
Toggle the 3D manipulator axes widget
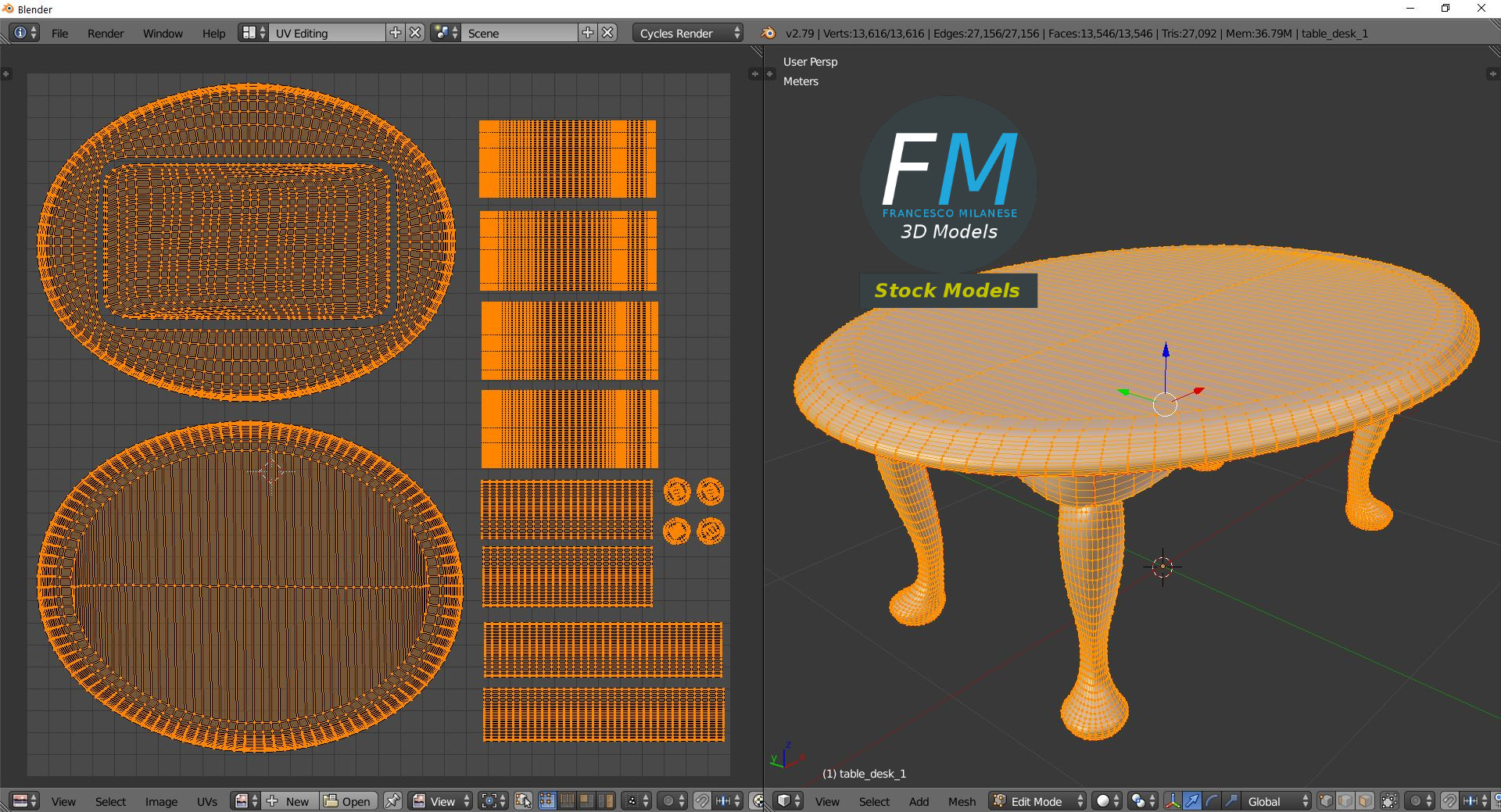[1172, 801]
